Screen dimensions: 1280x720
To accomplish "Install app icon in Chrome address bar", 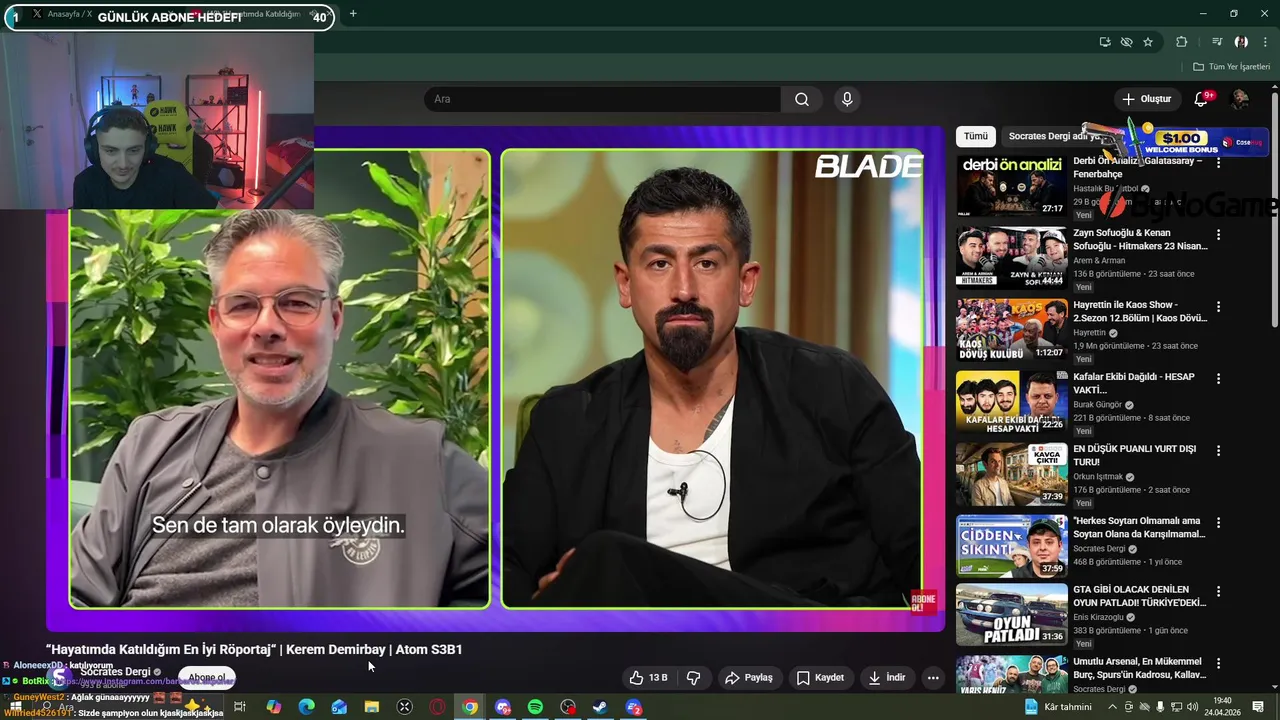I will click(1105, 42).
